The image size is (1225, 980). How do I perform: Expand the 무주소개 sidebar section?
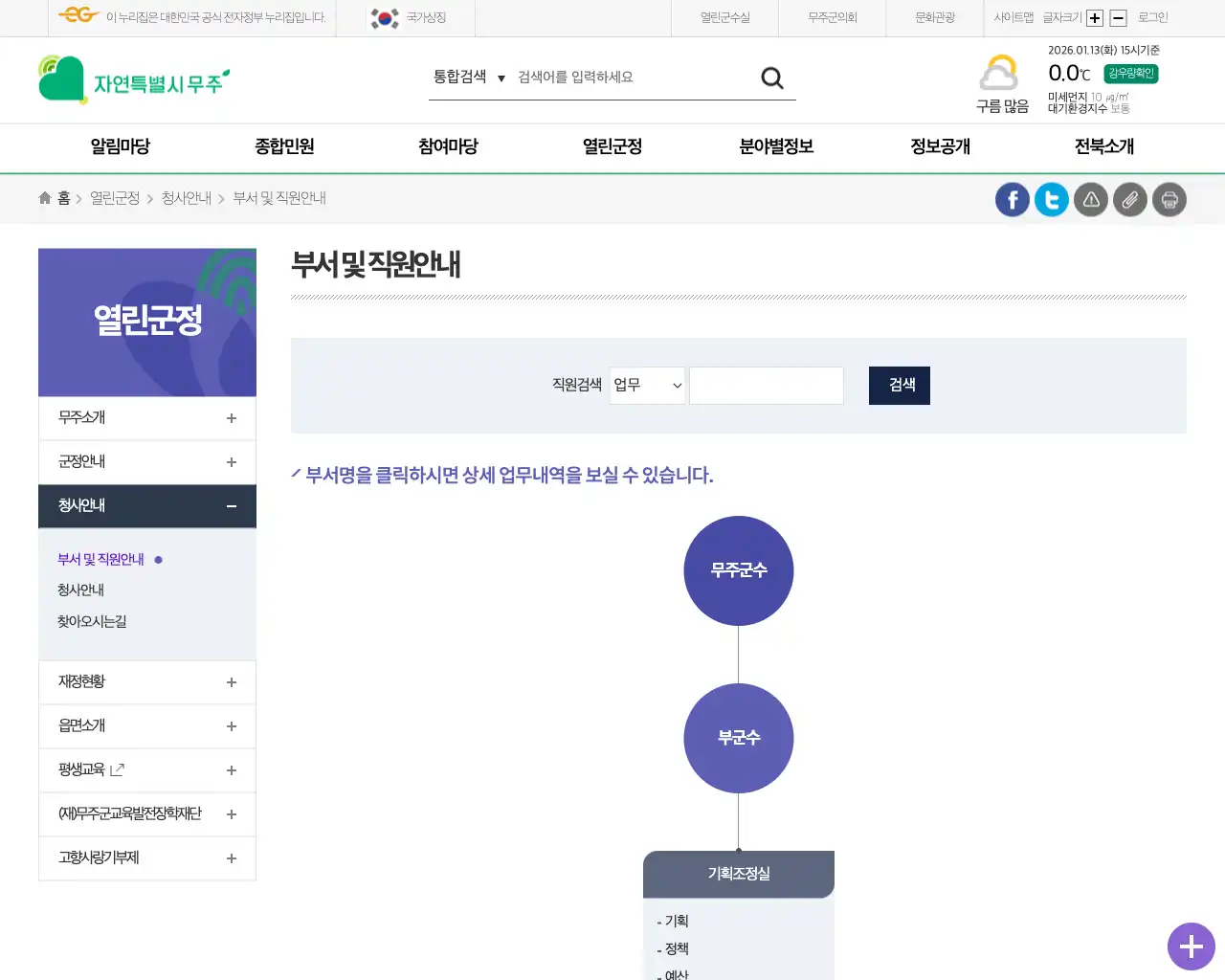click(x=146, y=417)
